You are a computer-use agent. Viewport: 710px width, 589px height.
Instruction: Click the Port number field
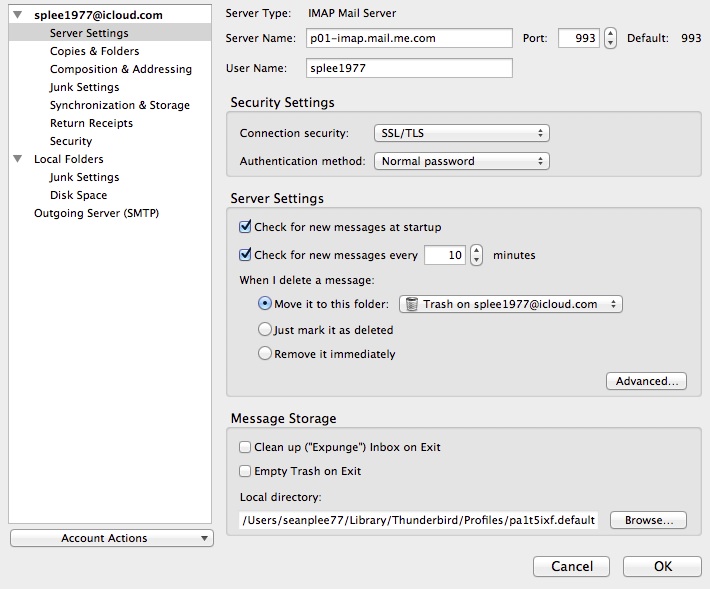(579, 38)
